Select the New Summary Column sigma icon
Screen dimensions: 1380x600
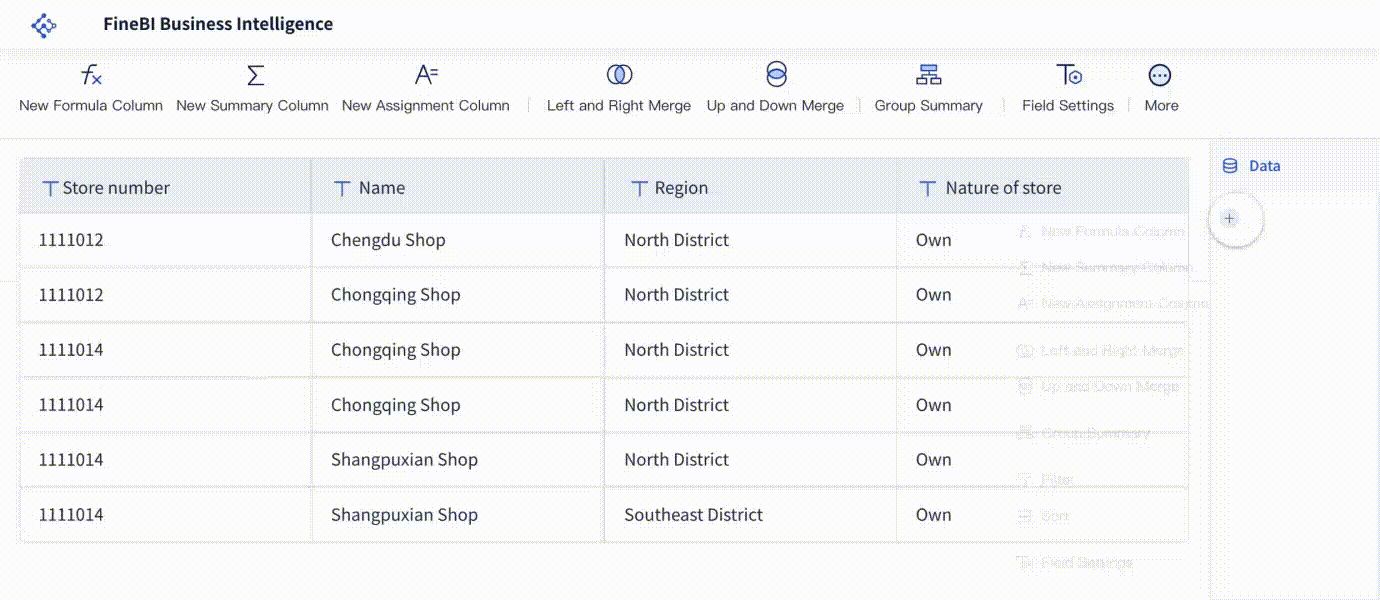pos(255,75)
